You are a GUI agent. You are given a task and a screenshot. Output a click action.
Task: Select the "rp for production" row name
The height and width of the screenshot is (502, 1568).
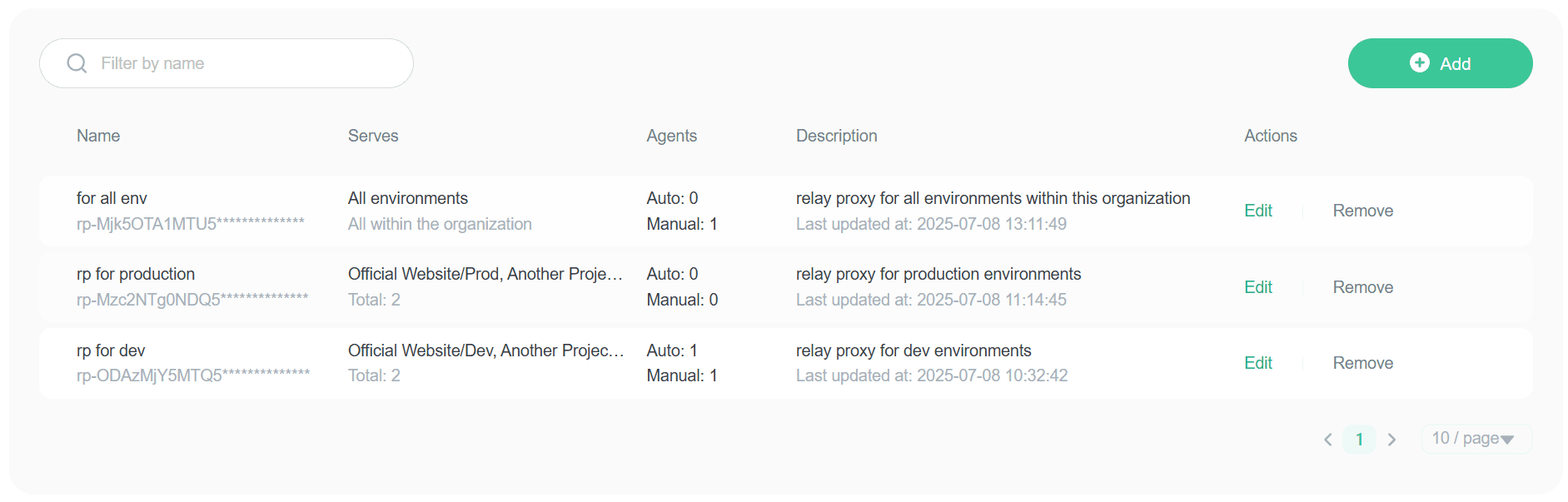(135, 273)
